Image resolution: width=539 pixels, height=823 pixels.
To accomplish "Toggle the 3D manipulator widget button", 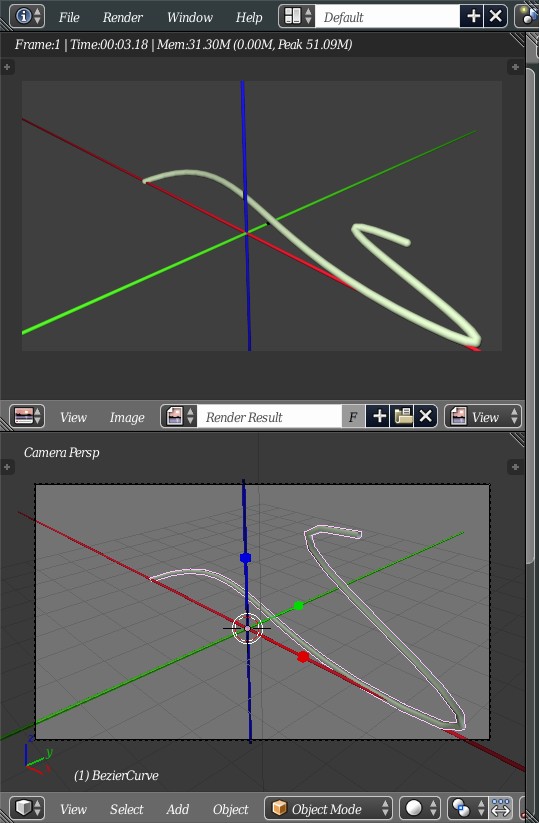I will pos(501,808).
